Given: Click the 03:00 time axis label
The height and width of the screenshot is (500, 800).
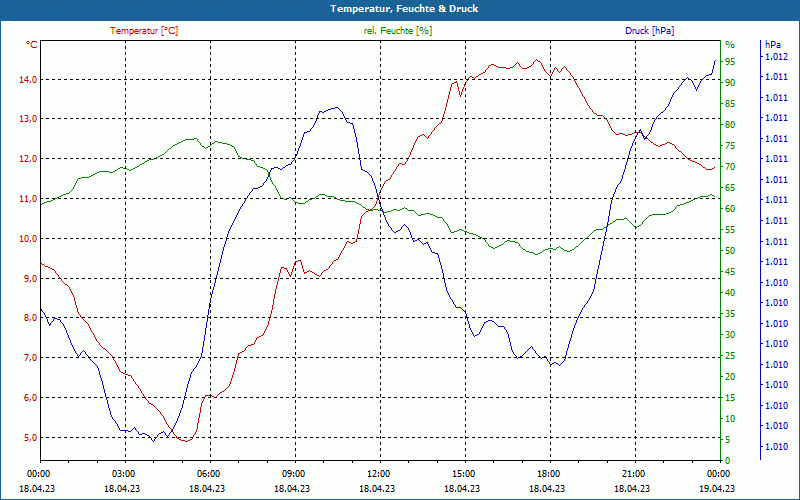Looking at the screenshot, I should pyautogui.click(x=124, y=473).
